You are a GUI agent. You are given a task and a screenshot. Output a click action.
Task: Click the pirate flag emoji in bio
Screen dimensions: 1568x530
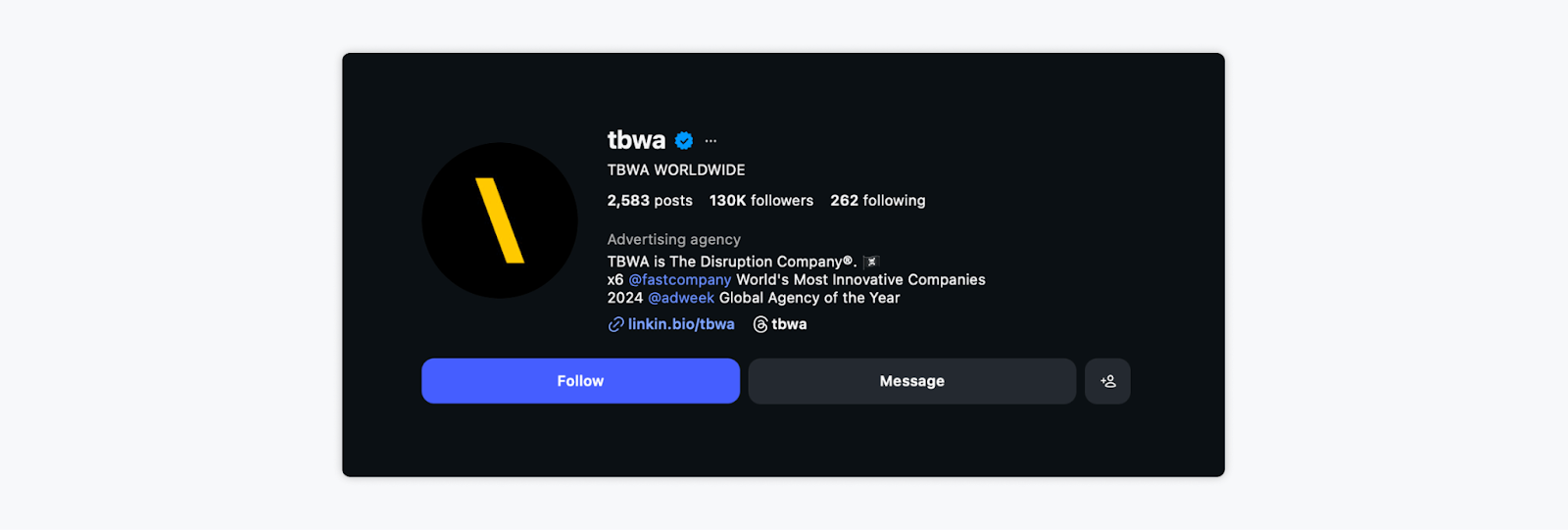(871, 262)
